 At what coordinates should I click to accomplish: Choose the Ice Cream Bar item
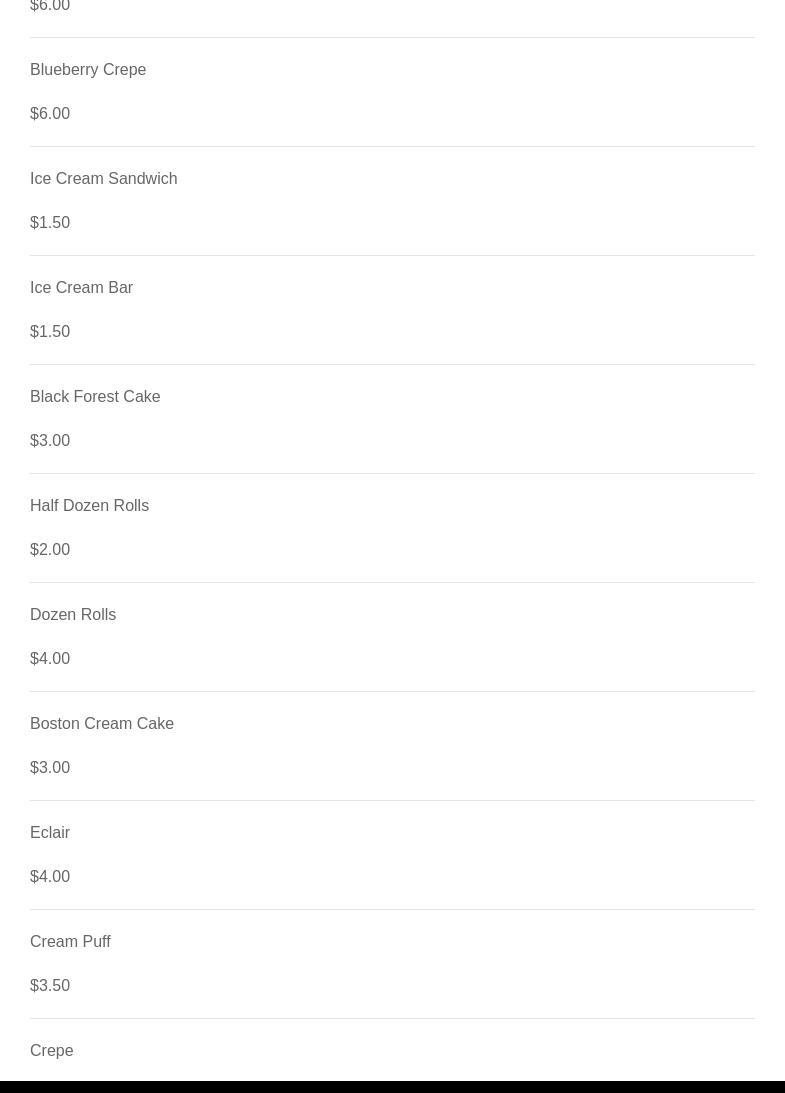point(81,288)
